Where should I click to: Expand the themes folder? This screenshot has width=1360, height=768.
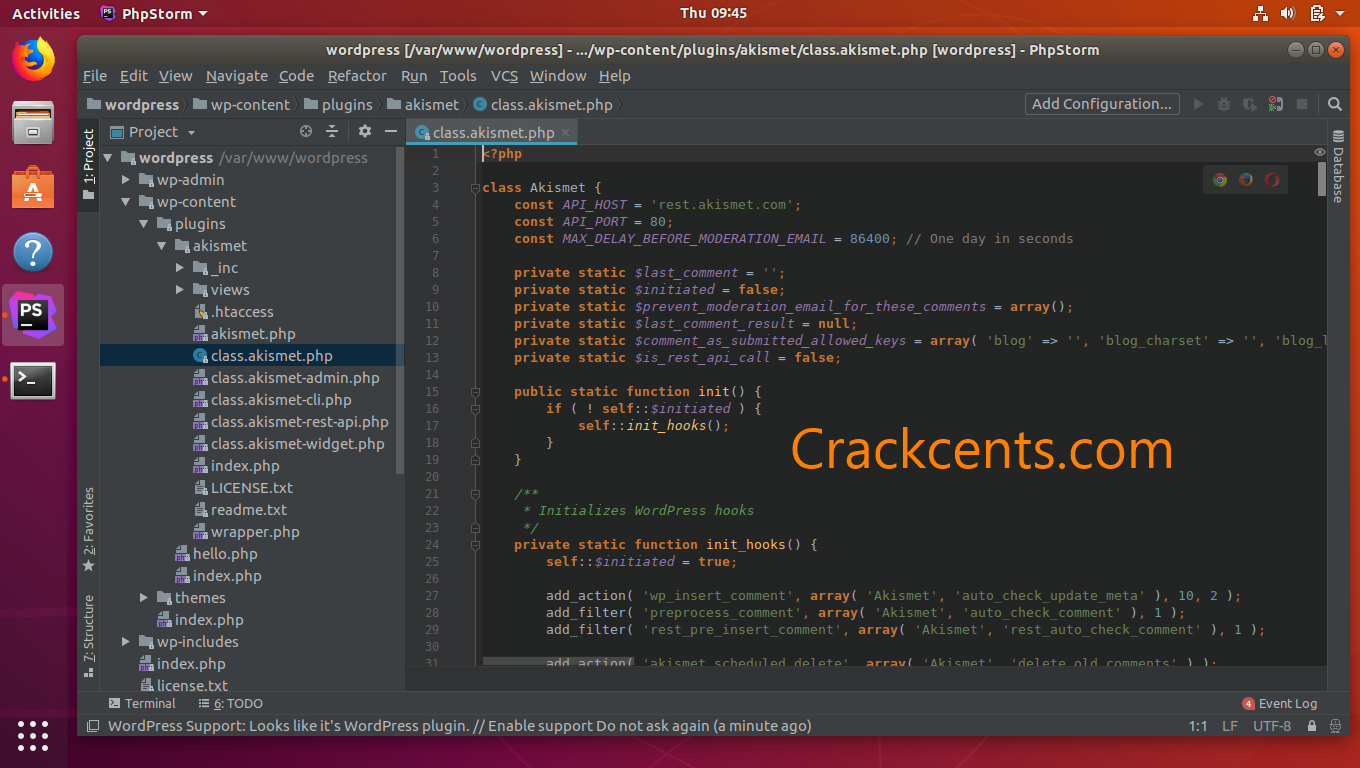coord(145,598)
